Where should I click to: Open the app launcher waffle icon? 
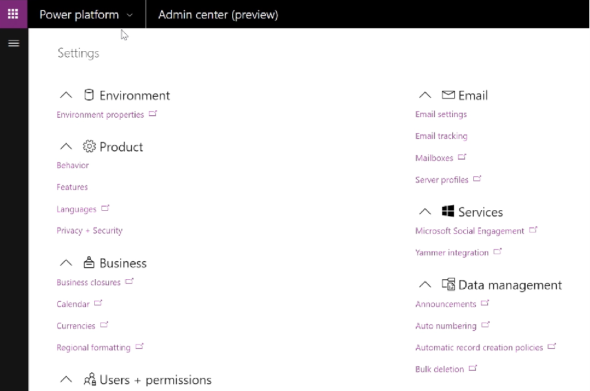(13, 14)
